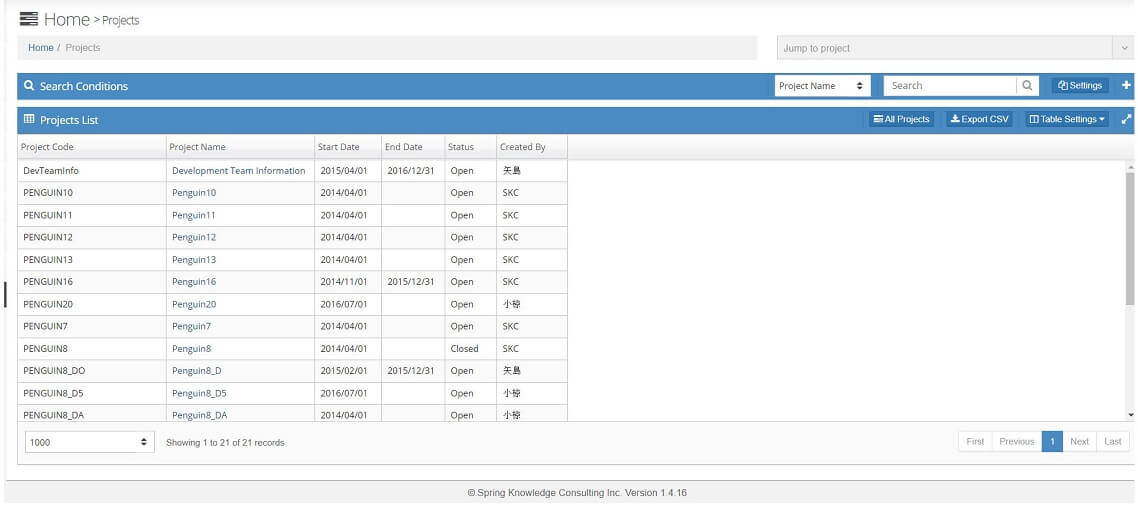Go to the Home breadcrumb link
Screen dimensions: 1138x505
(41, 48)
